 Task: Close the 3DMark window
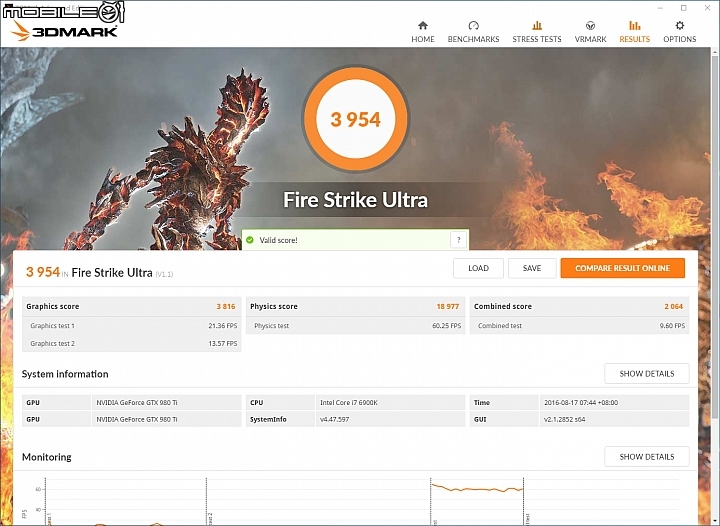[x=708, y=8]
